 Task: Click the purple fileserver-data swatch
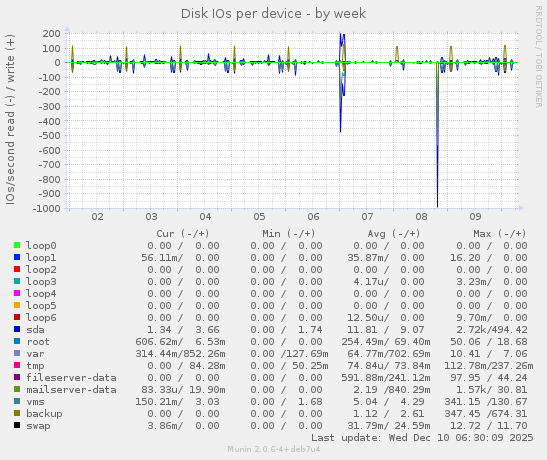[x=17, y=377]
